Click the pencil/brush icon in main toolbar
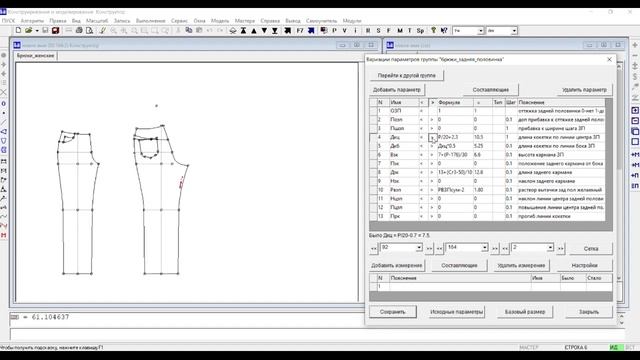The image size is (640, 360). pyautogui.click(x=102, y=31)
